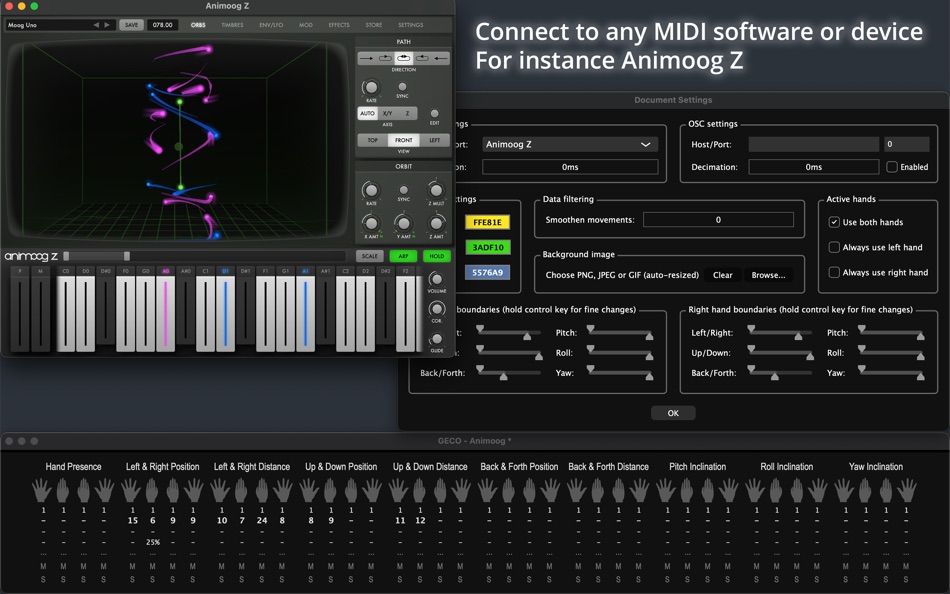Open the STORE tab
This screenshot has height=594, width=950.
[374, 25]
